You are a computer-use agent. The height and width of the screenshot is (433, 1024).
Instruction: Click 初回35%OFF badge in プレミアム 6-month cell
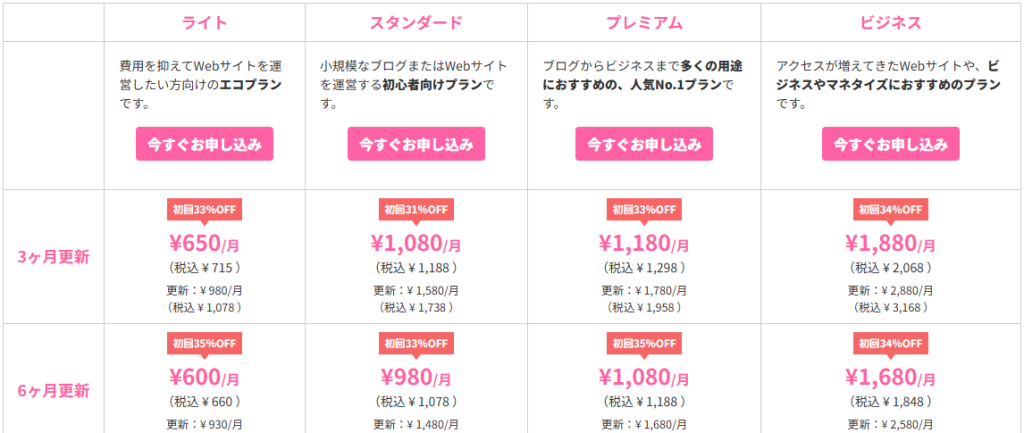644,343
